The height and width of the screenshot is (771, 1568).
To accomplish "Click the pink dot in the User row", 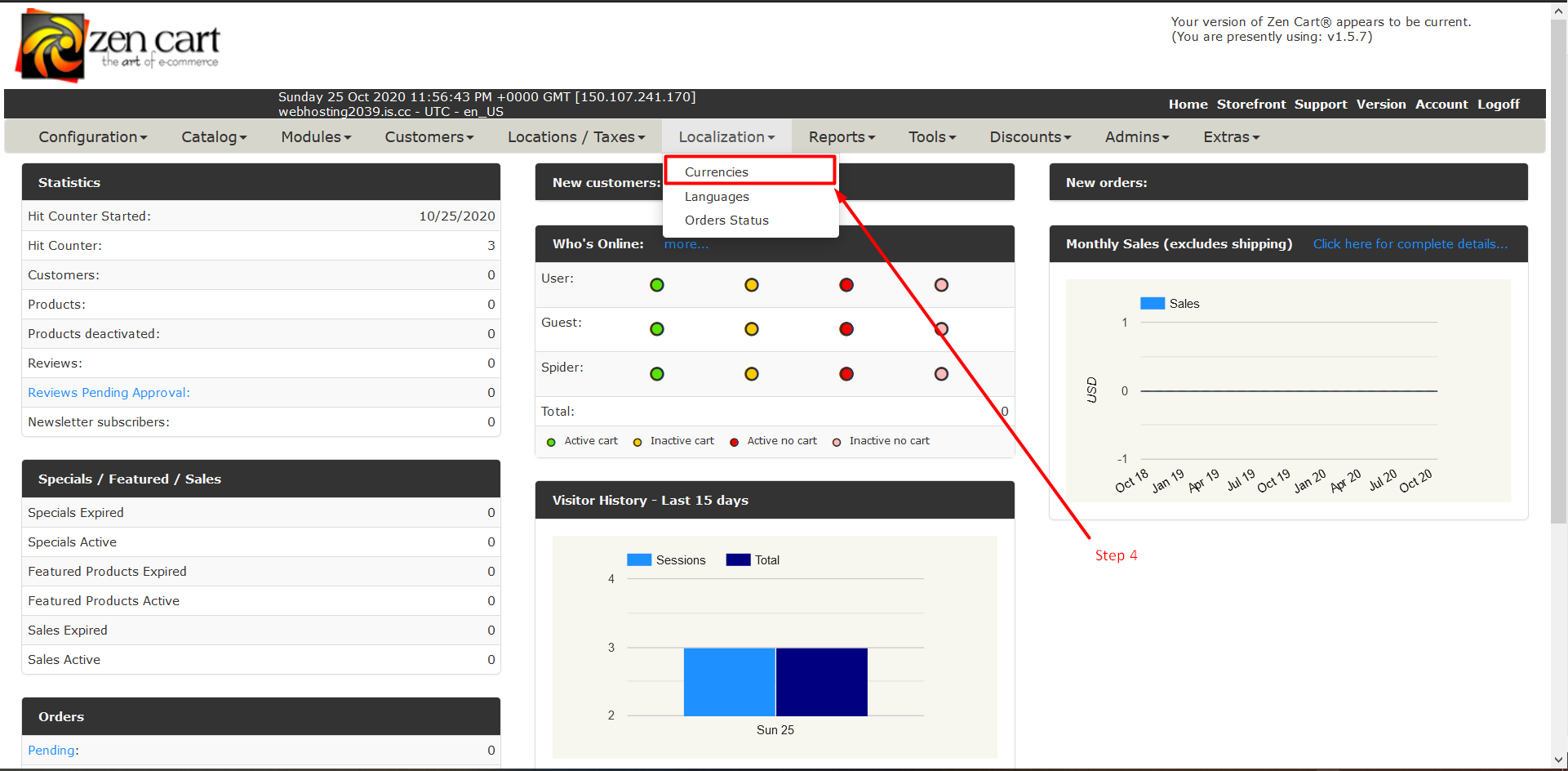I will (941, 285).
